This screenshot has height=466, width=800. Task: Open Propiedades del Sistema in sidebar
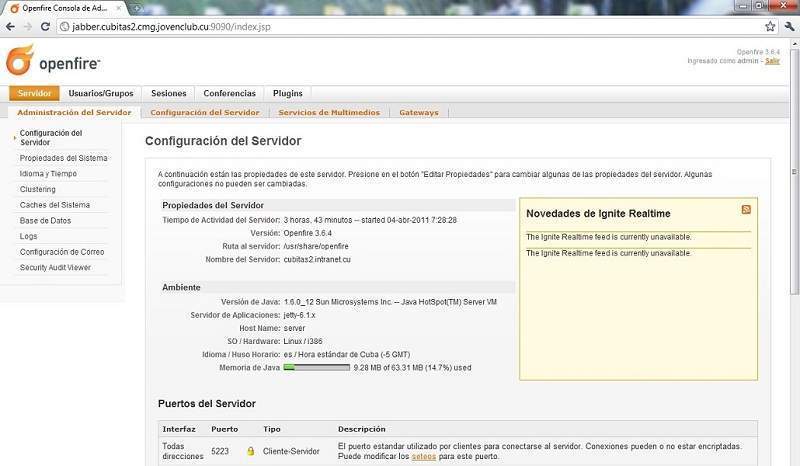coord(63,158)
